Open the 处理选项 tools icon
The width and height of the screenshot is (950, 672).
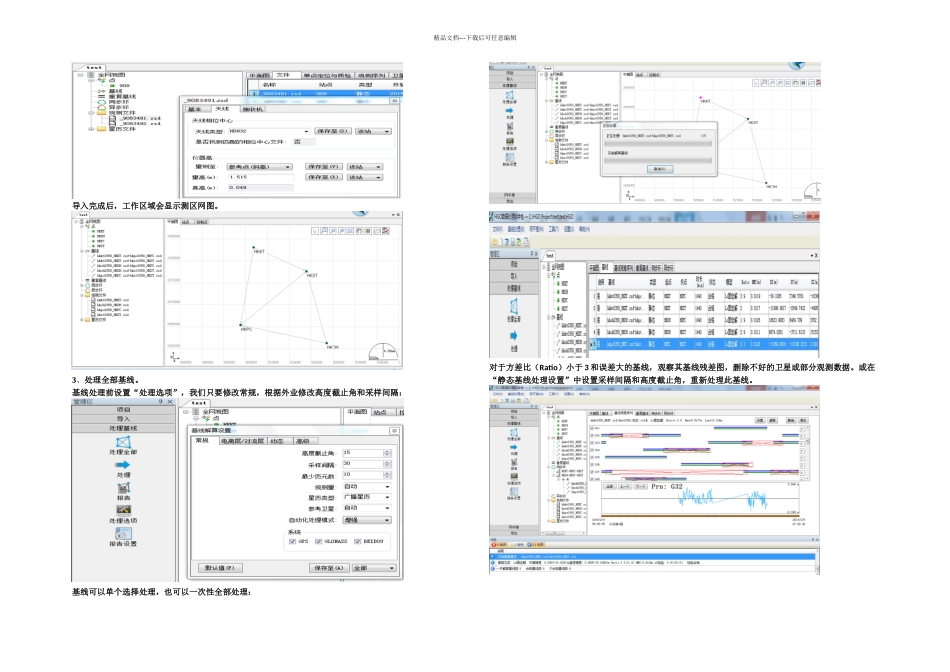[124, 510]
